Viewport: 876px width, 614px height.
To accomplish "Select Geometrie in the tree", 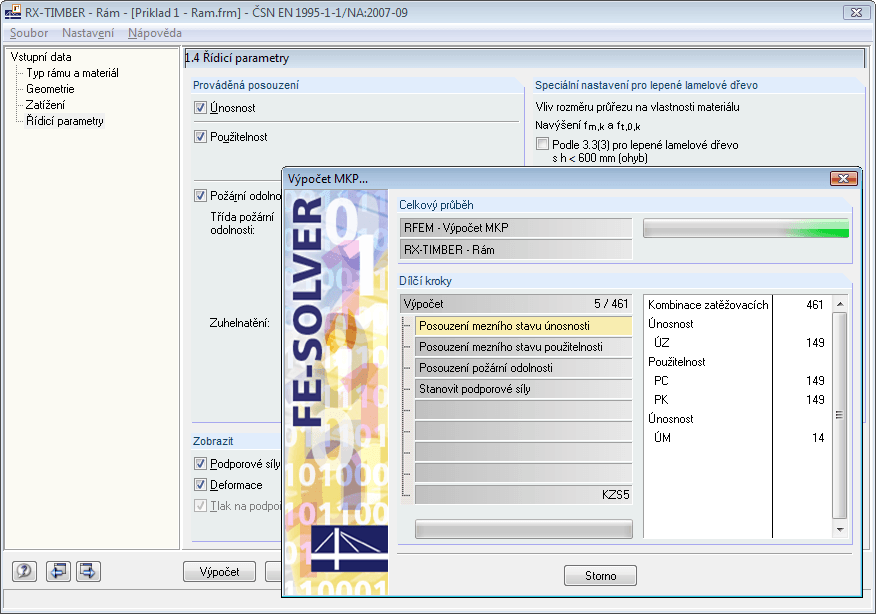I will click(50, 89).
